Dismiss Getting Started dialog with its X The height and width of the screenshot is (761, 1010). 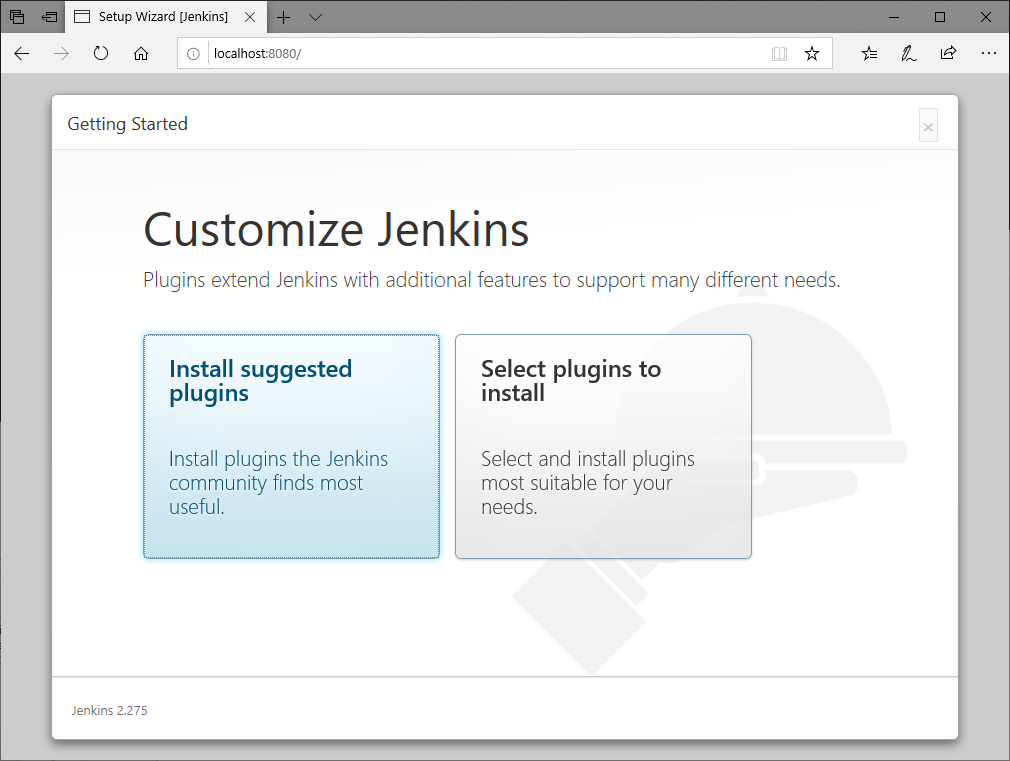tap(928, 125)
